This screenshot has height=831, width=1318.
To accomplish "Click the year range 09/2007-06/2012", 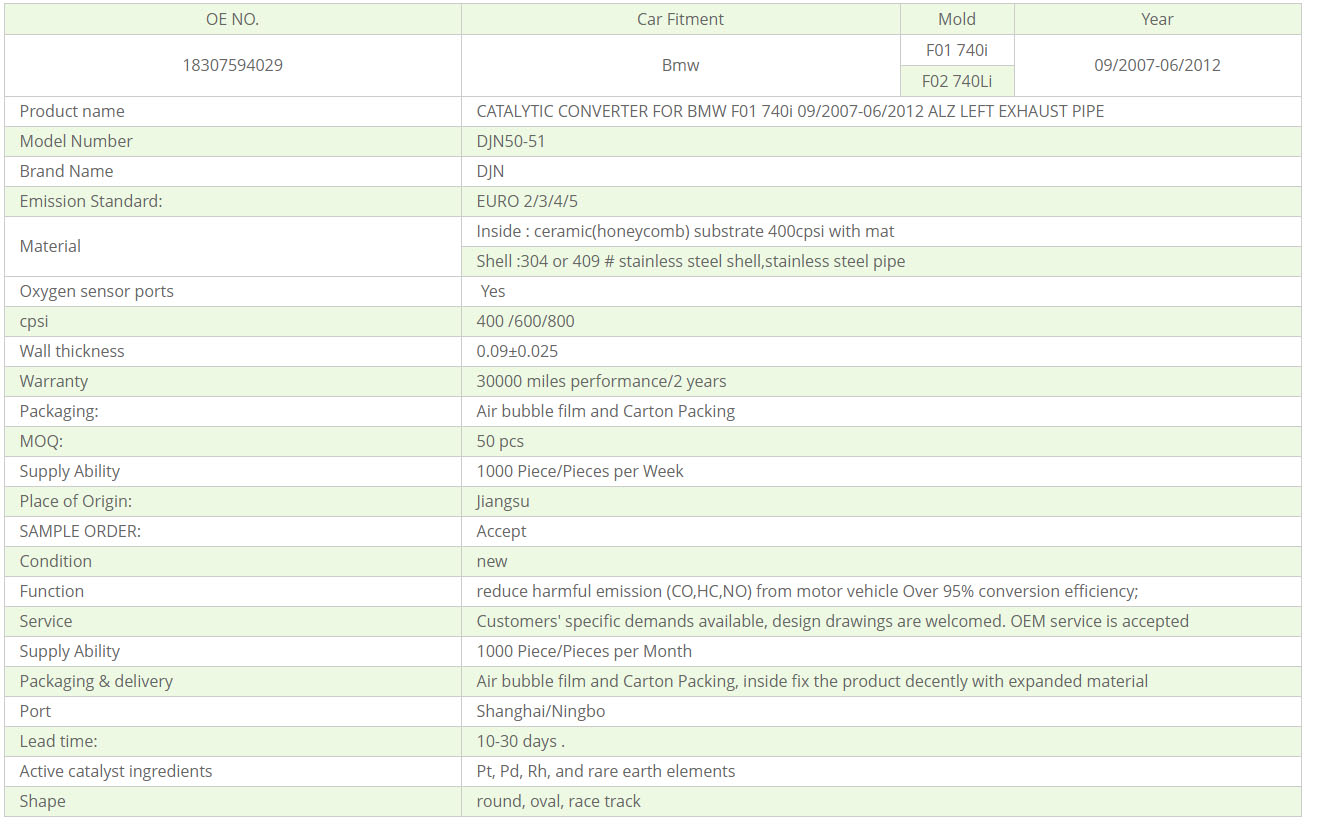I will pyautogui.click(x=1157, y=65).
